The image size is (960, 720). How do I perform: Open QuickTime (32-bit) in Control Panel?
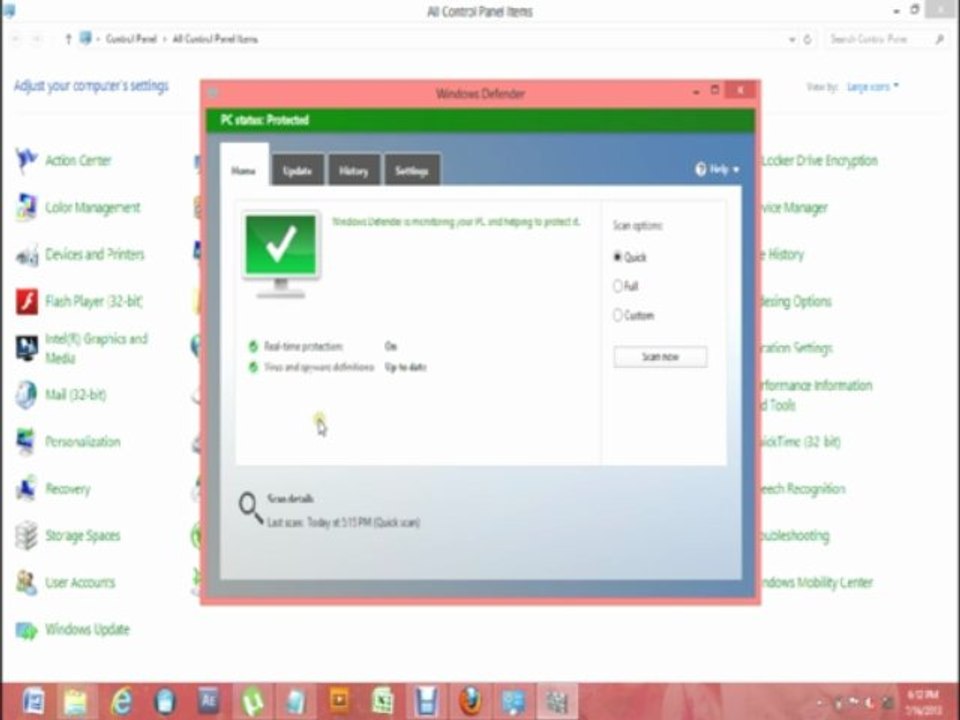coord(801,441)
